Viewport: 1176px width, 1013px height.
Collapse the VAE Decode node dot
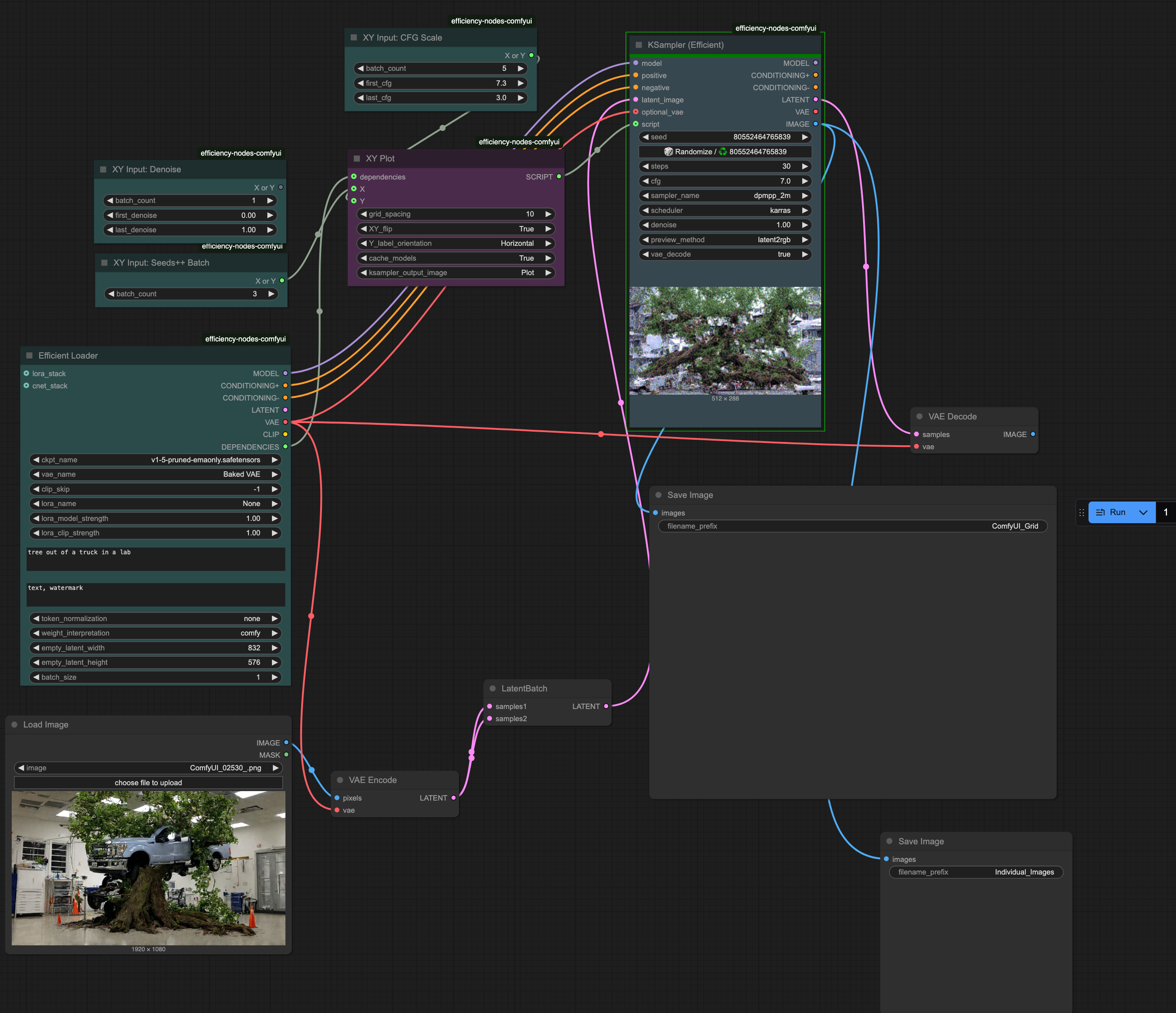point(919,416)
